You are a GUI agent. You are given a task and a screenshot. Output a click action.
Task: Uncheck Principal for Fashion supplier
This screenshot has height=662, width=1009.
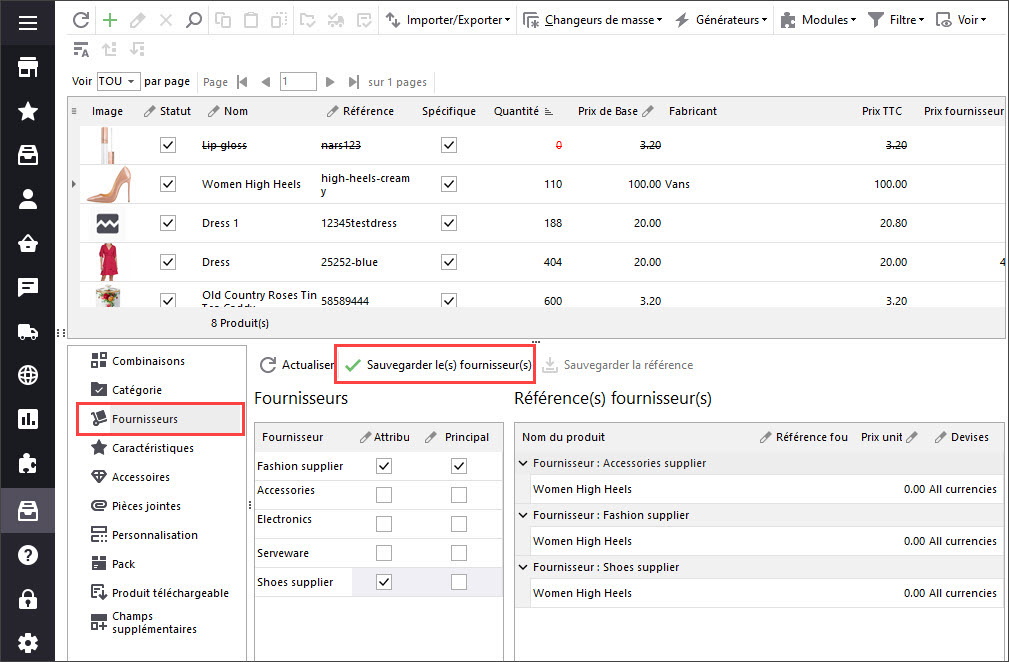click(459, 466)
